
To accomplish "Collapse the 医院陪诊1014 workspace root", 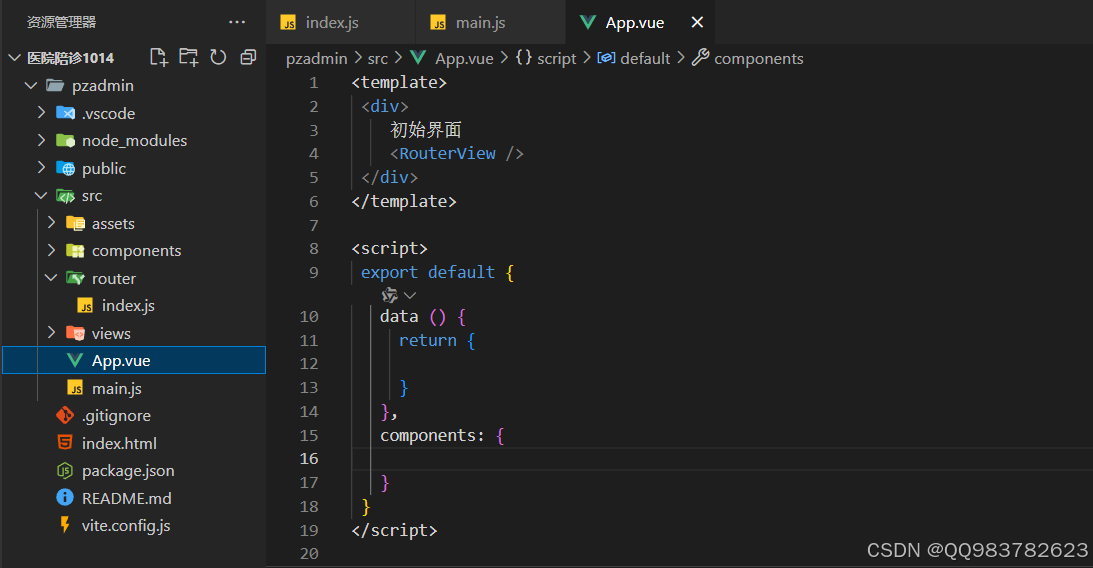I will coord(14,58).
